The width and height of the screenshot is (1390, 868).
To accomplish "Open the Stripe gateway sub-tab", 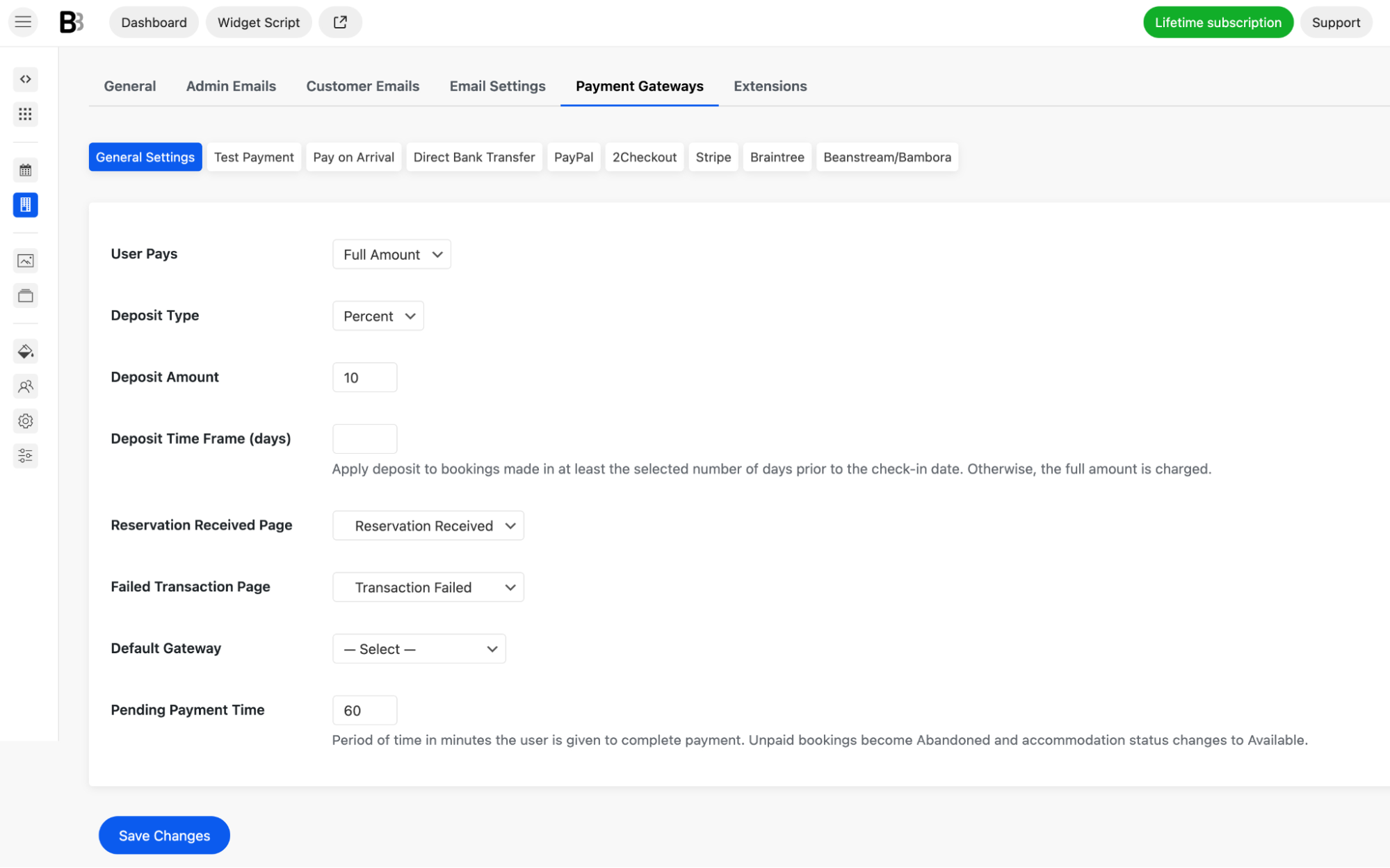I will coord(713,157).
